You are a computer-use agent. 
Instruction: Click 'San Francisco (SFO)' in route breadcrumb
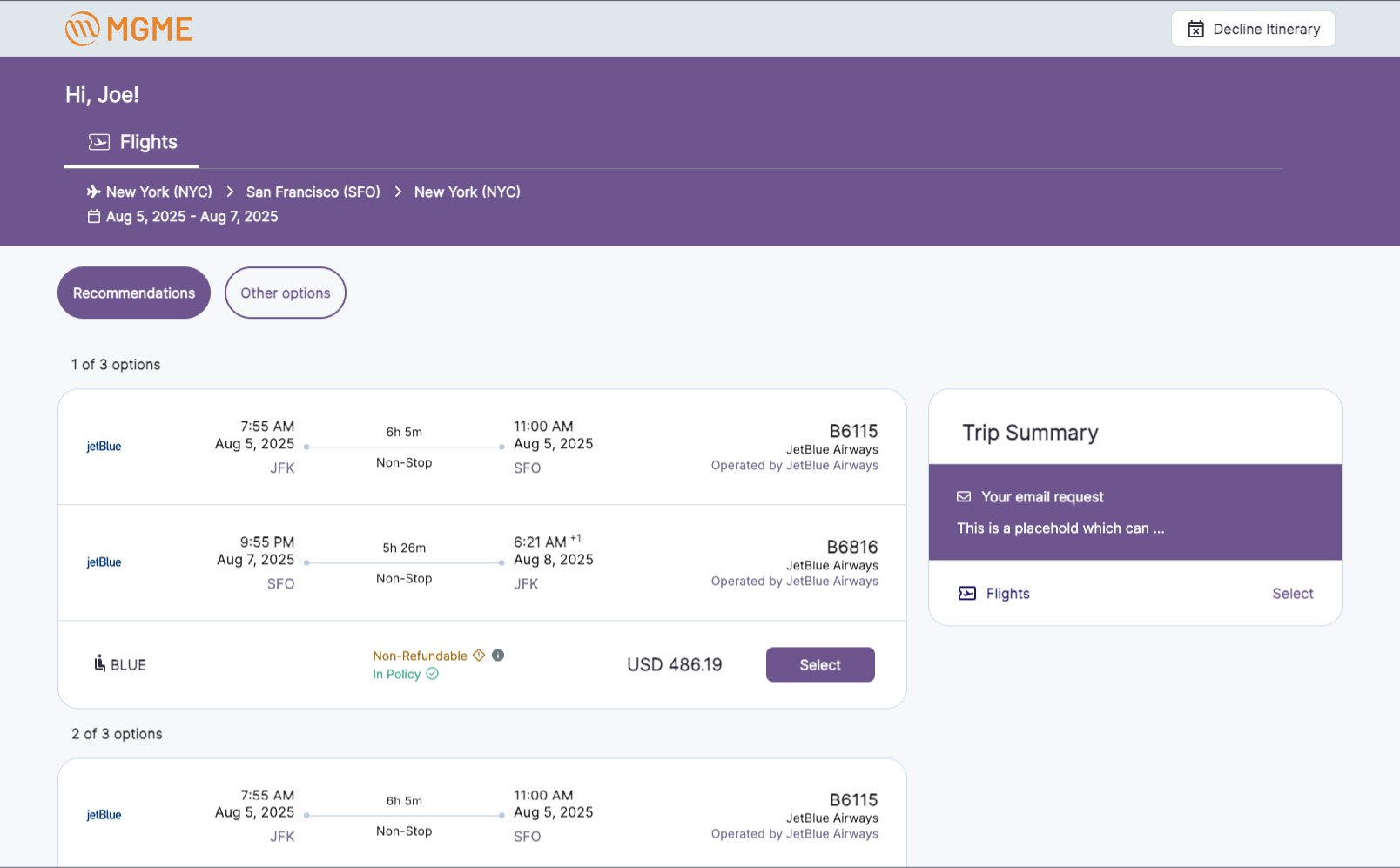pyautogui.click(x=313, y=192)
